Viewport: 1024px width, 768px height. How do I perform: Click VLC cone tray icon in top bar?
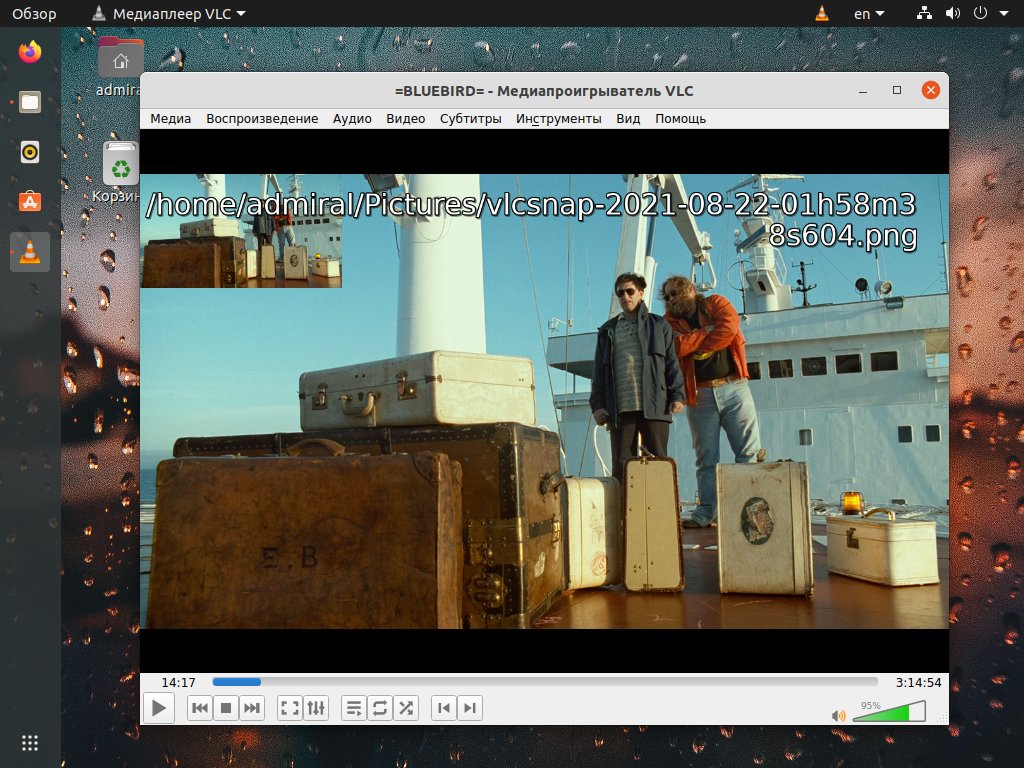[822, 13]
